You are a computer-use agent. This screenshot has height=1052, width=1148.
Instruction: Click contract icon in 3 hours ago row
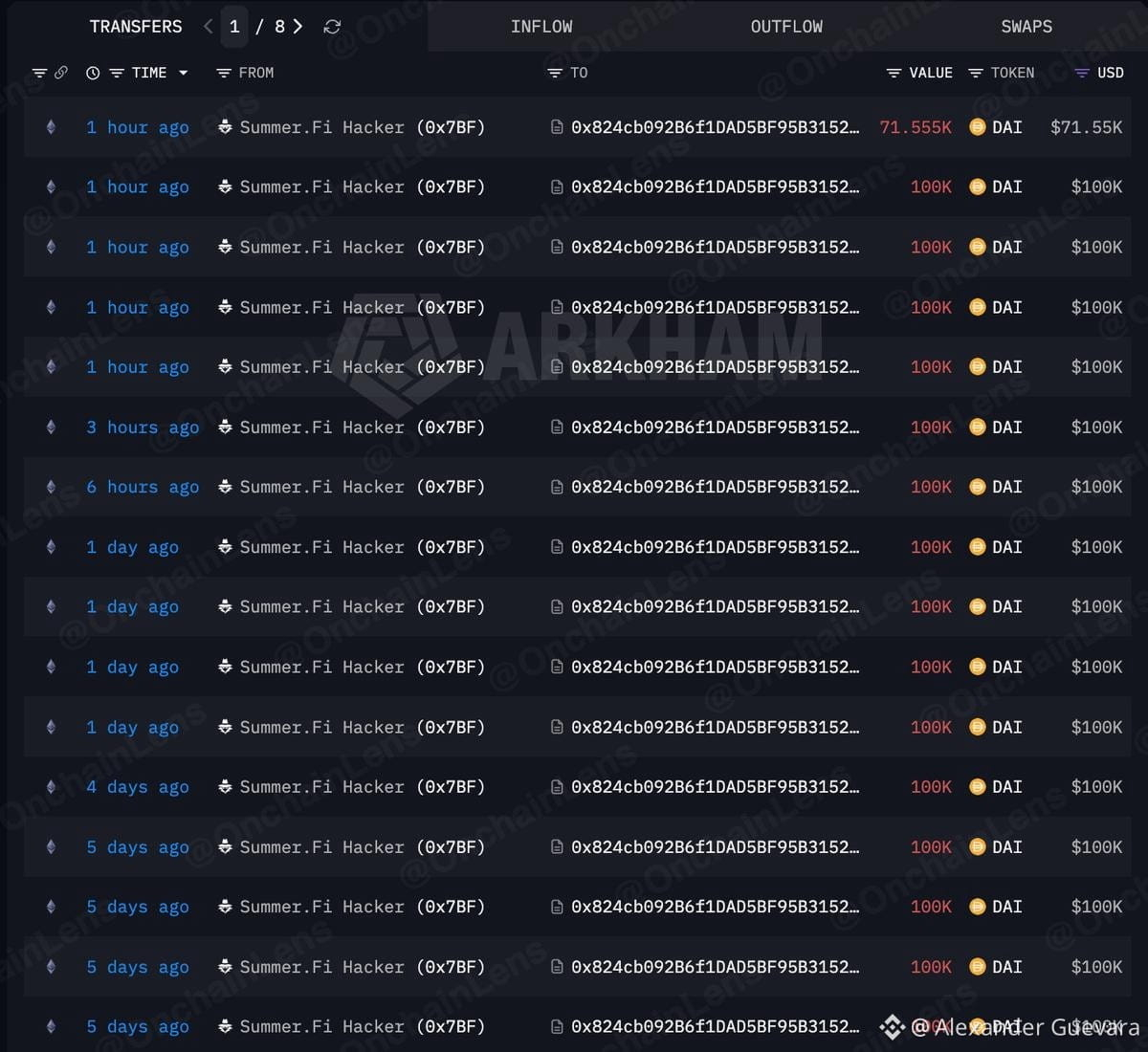557,427
